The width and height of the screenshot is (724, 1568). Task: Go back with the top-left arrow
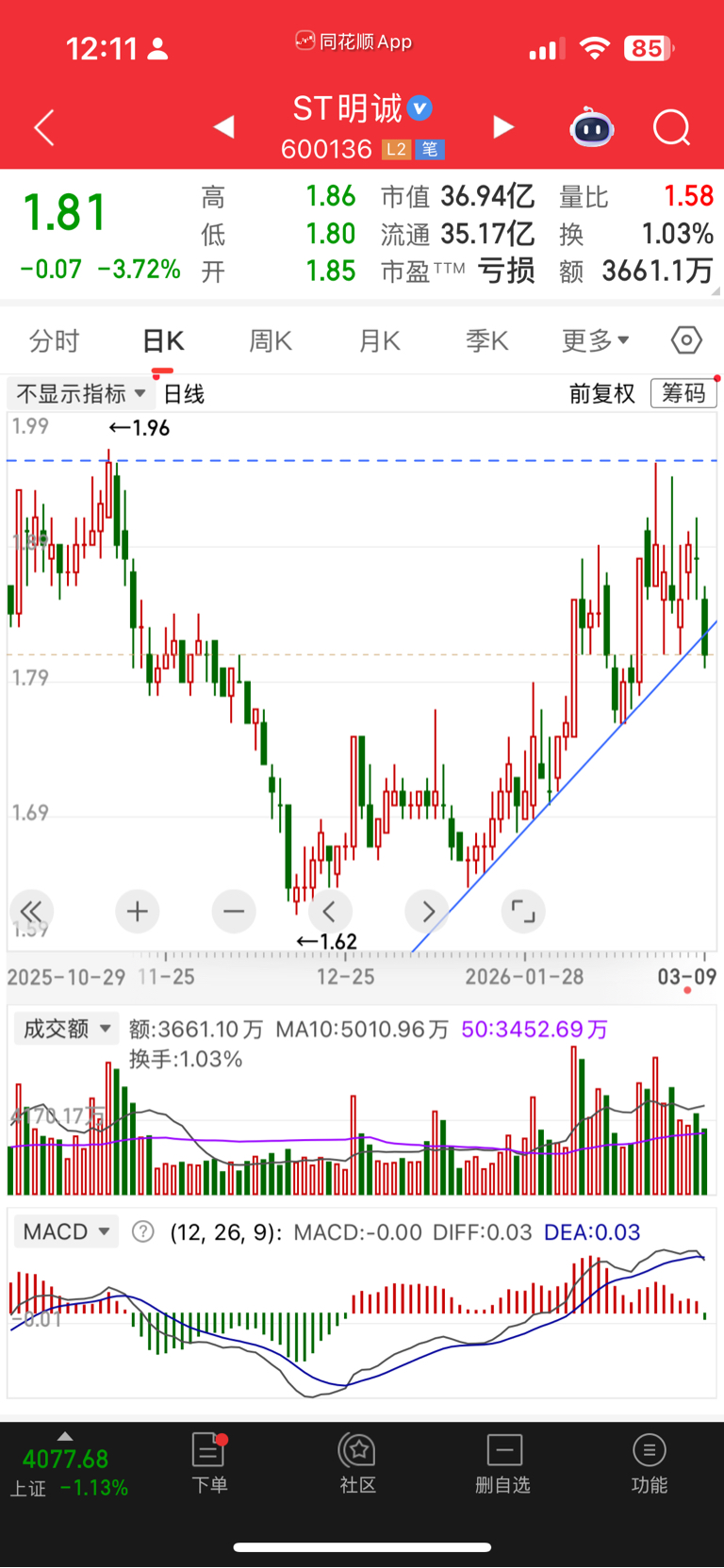tap(44, 127)
